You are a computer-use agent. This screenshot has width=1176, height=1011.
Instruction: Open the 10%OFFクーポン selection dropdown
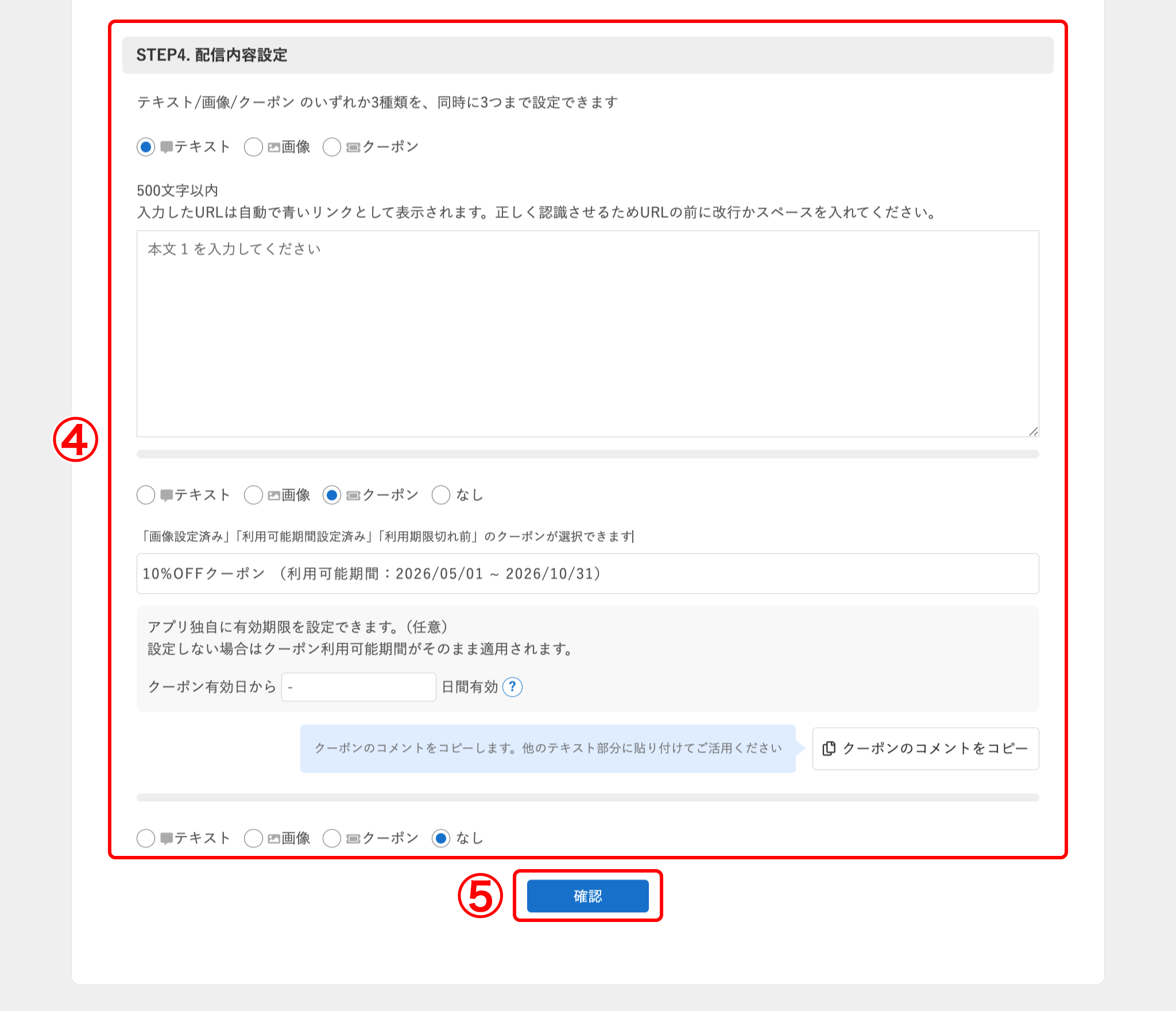[x=588, y=574]
